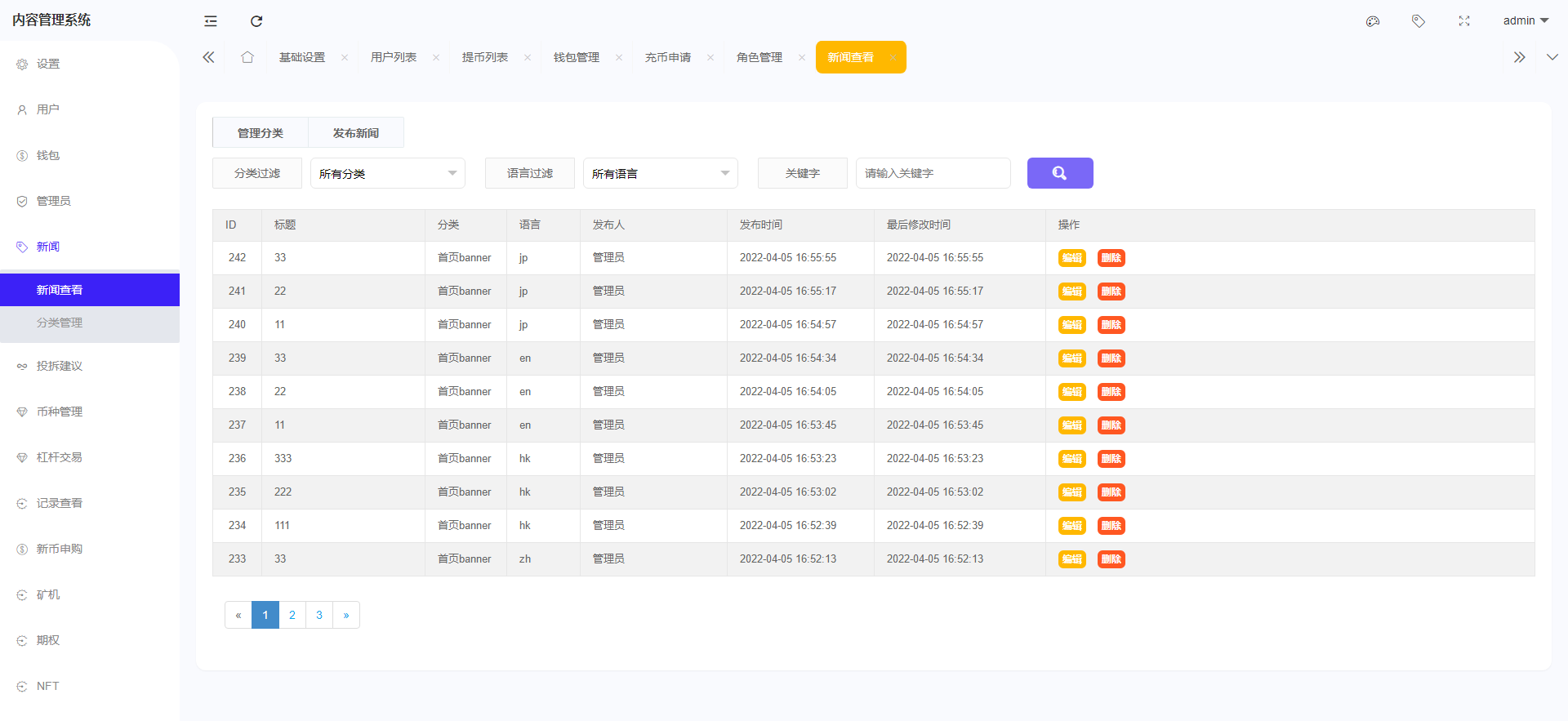Toggle the sidebar collapse hamburger icon
Viewport: 1568px width, 721px height.
point(211,21)
